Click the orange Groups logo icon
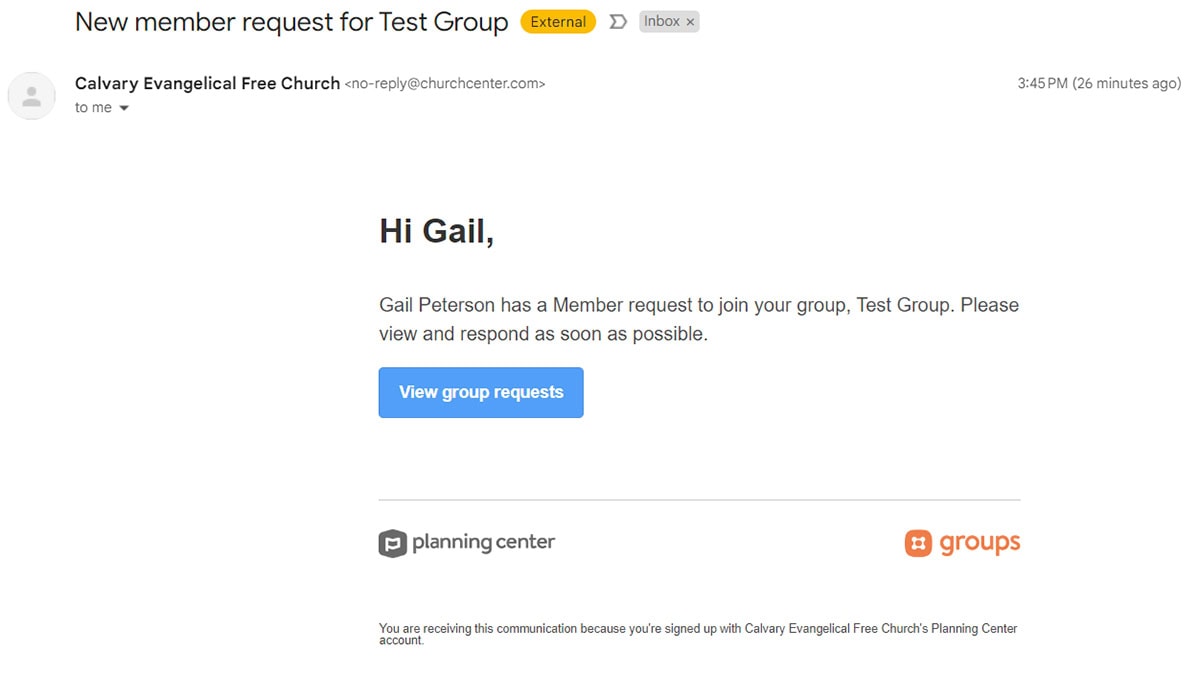Viewport: 1200px width, 675px height. point(918,543)
